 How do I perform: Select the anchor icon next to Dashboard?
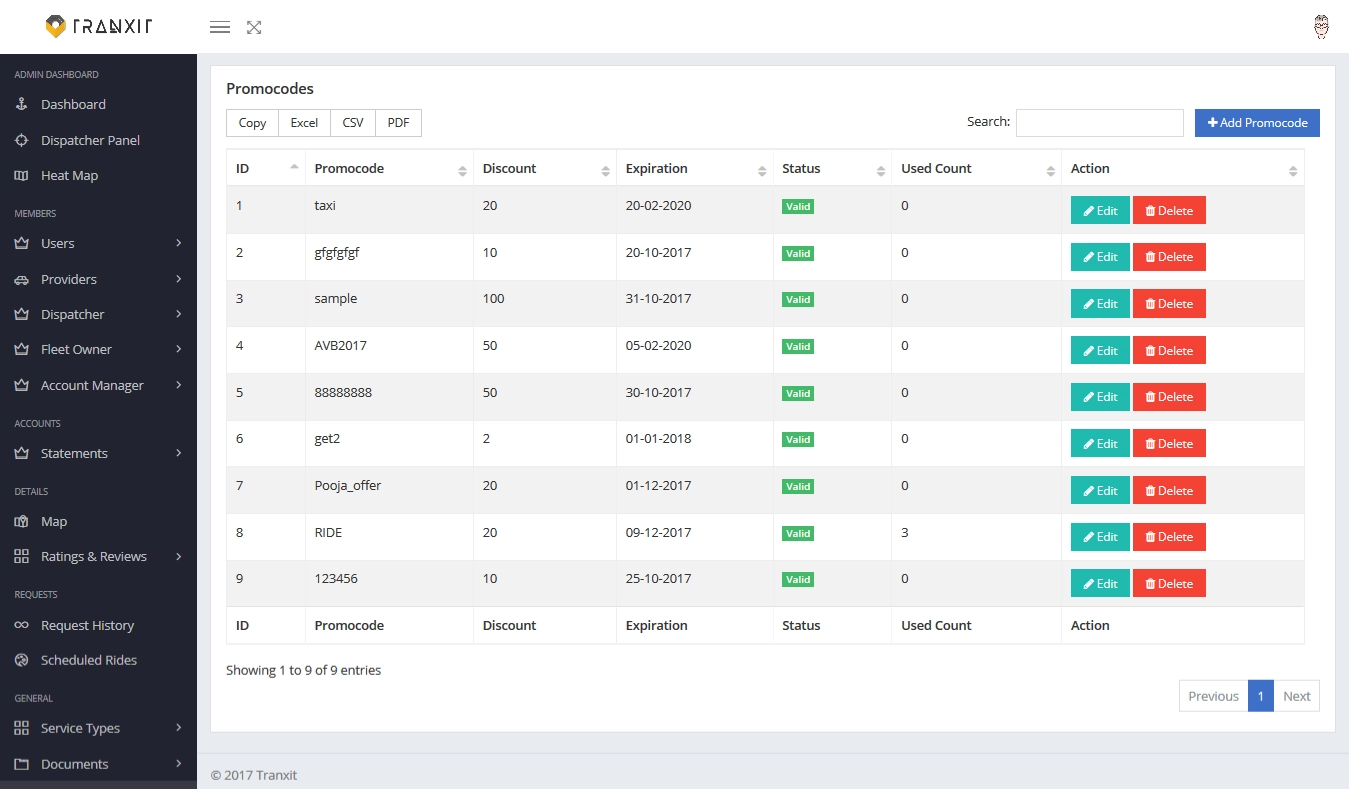(x=22, y=104)
